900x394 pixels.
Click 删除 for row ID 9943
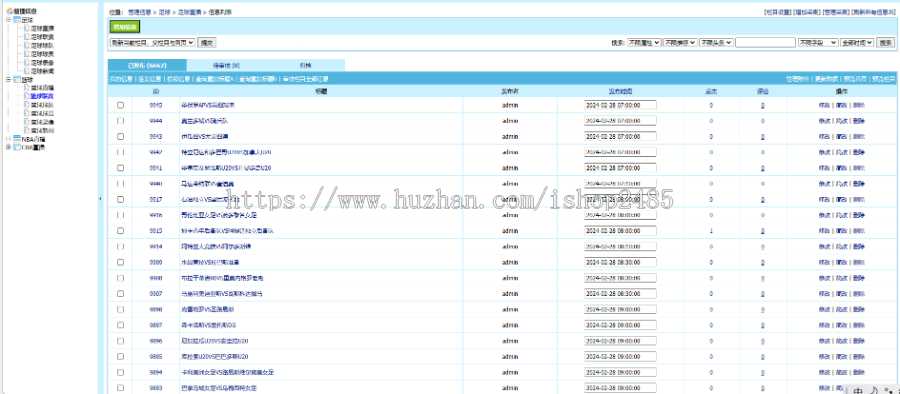tap(859, 137)
